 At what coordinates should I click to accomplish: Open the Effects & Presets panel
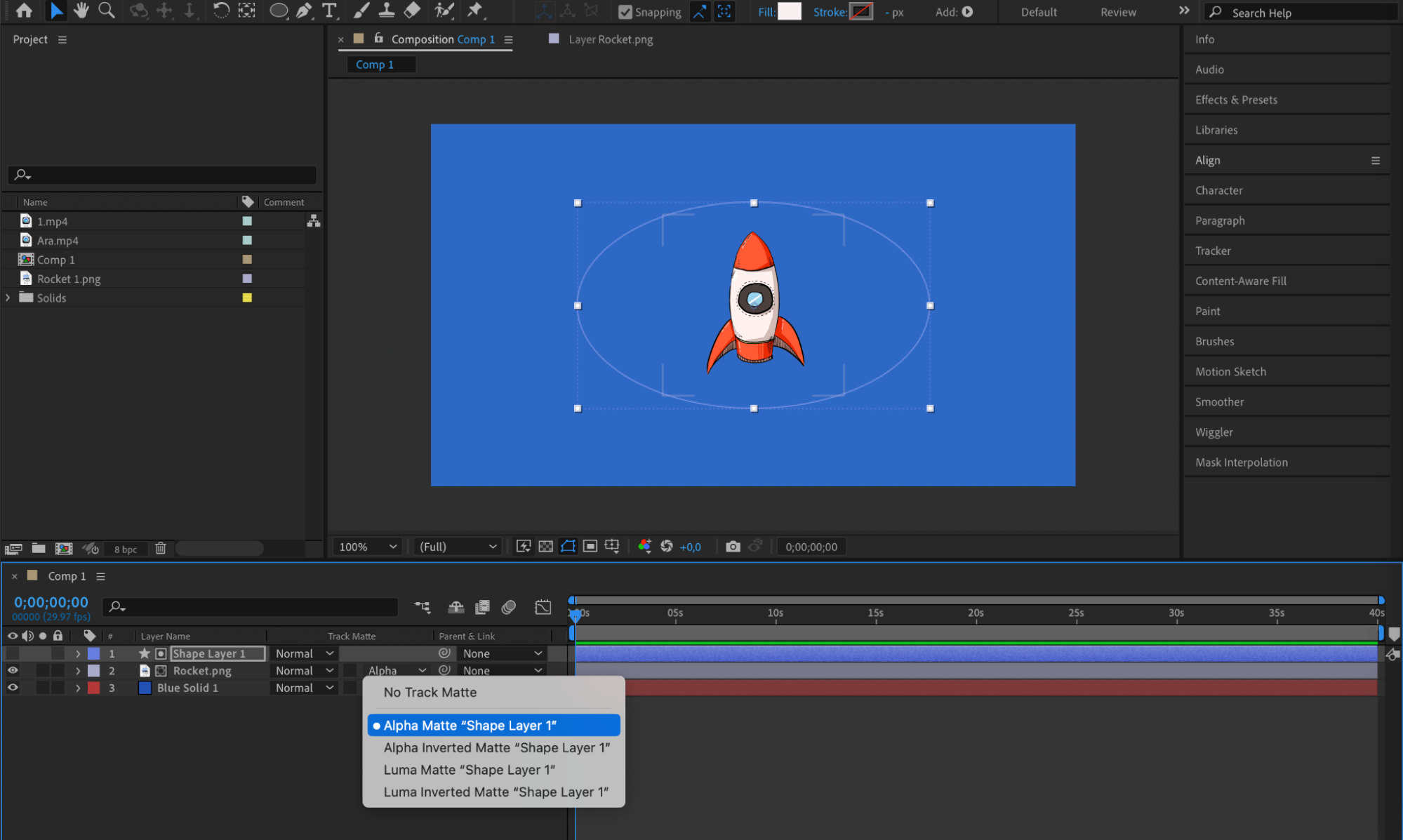[x=1236, y=100]
